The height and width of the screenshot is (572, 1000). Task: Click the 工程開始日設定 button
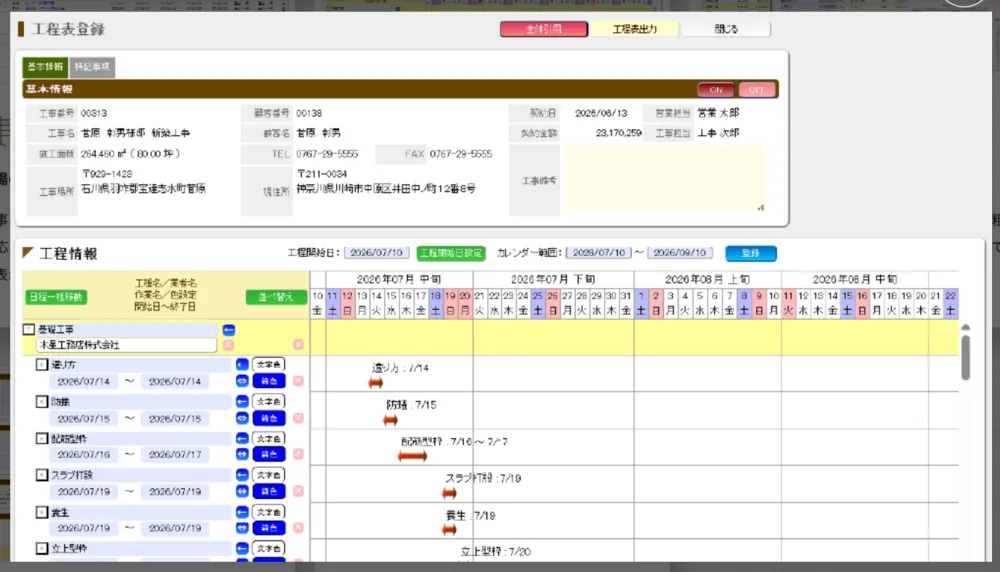click(451, 253)
